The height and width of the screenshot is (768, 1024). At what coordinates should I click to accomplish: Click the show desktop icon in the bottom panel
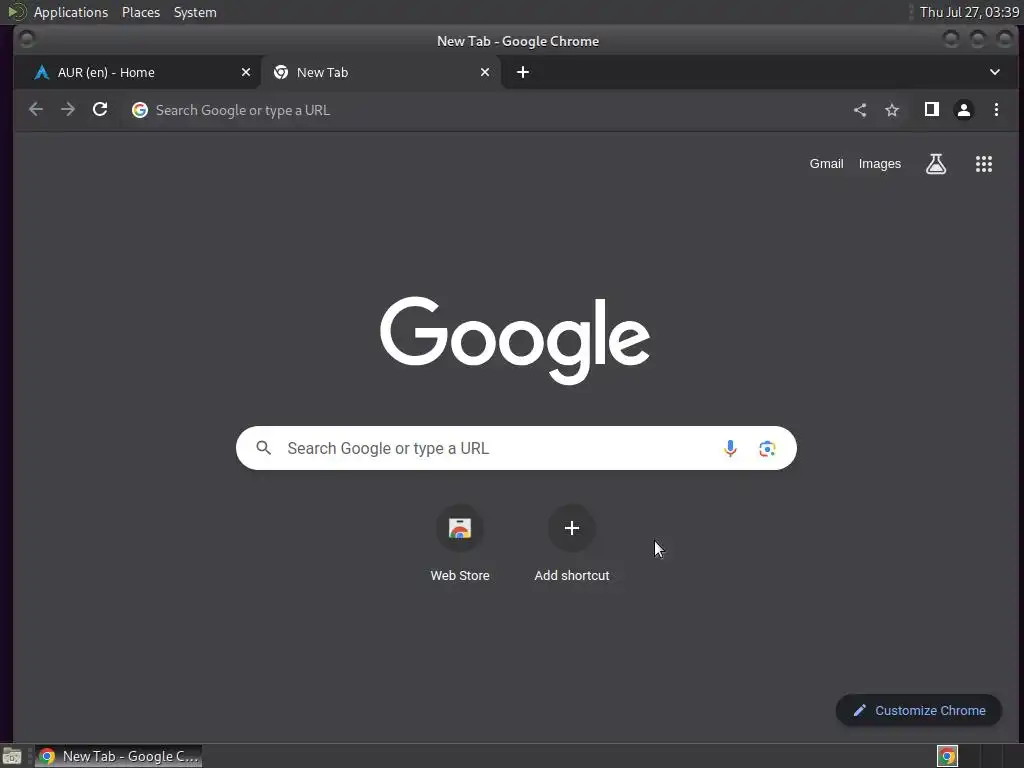(x=12, y=756)
